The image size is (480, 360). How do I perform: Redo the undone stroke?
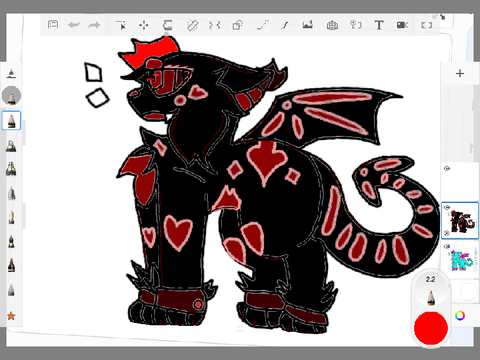point(94,25)
